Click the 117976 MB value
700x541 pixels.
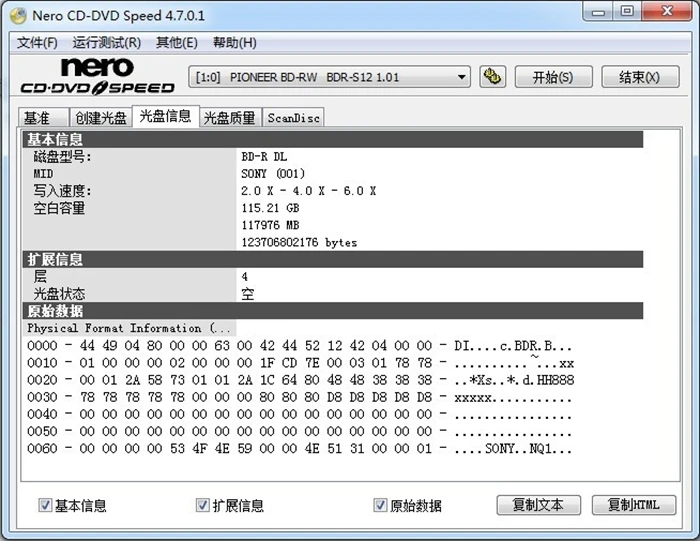click(270, 225)
